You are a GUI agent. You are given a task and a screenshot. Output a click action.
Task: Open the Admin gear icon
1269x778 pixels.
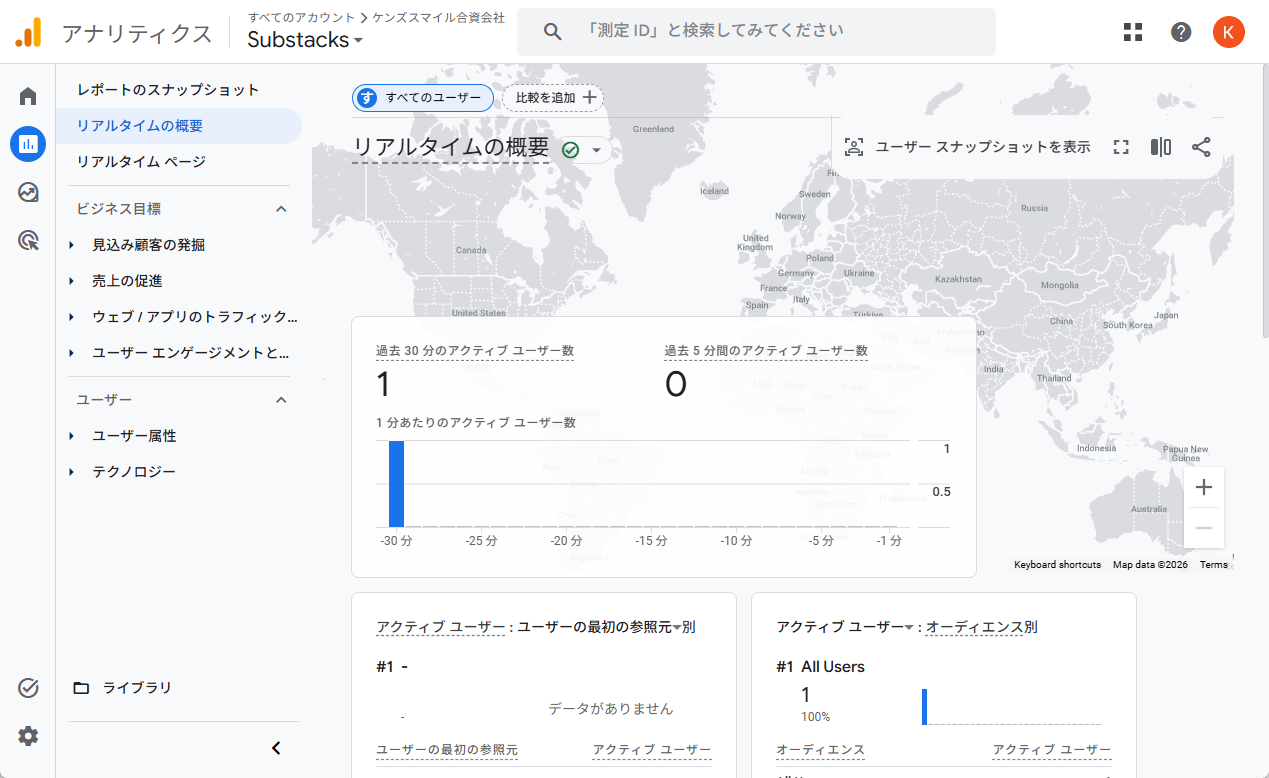click(28, 736)
